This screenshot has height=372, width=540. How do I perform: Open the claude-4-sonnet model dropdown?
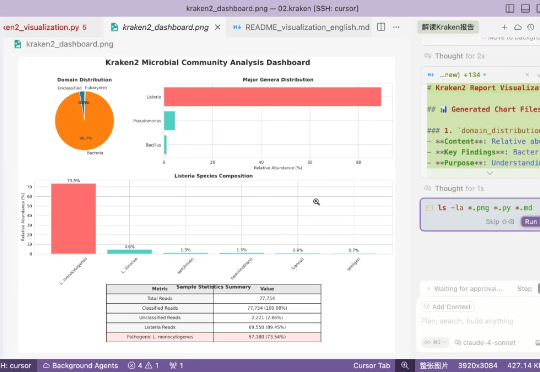[488, 342]
